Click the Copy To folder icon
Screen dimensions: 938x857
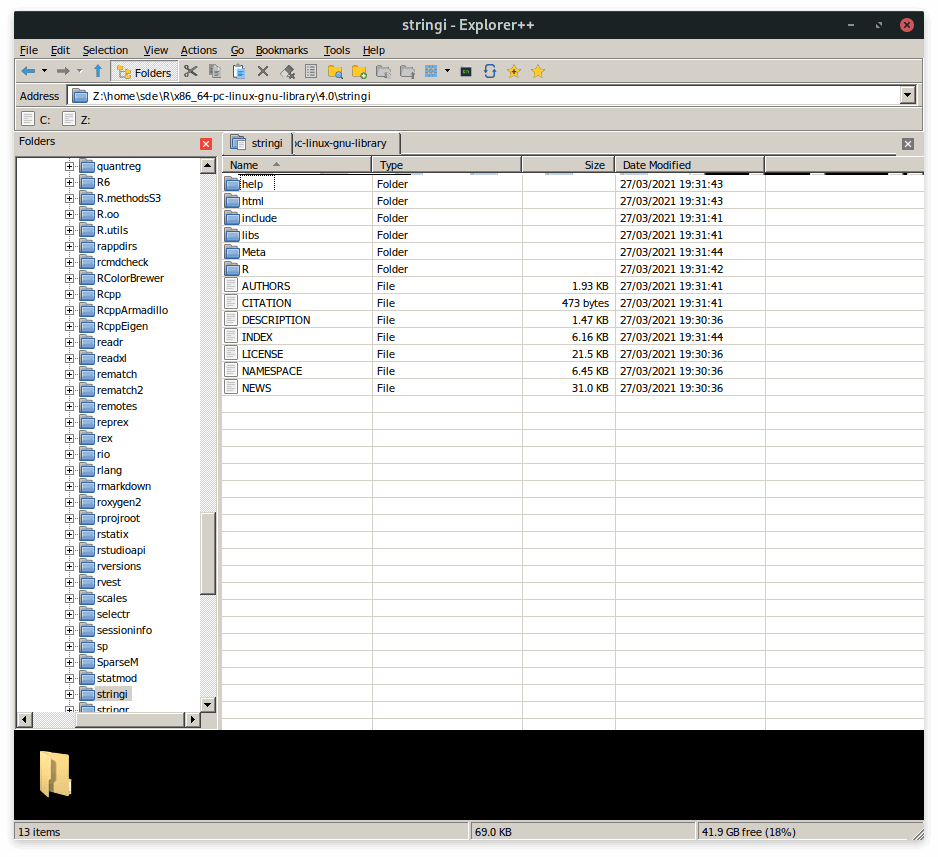pos(383,72)
